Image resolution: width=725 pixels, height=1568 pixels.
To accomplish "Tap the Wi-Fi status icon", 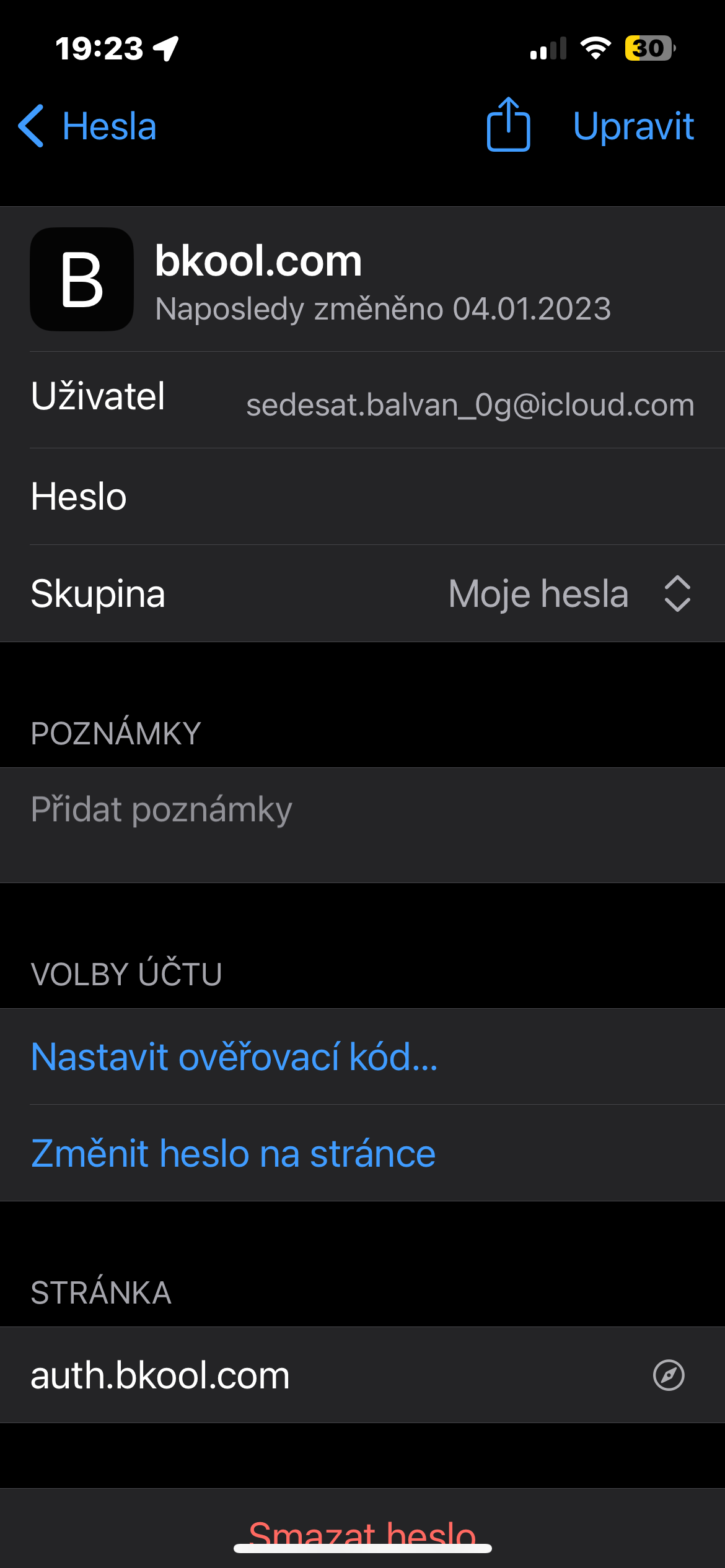I will (x=595, y=48).
